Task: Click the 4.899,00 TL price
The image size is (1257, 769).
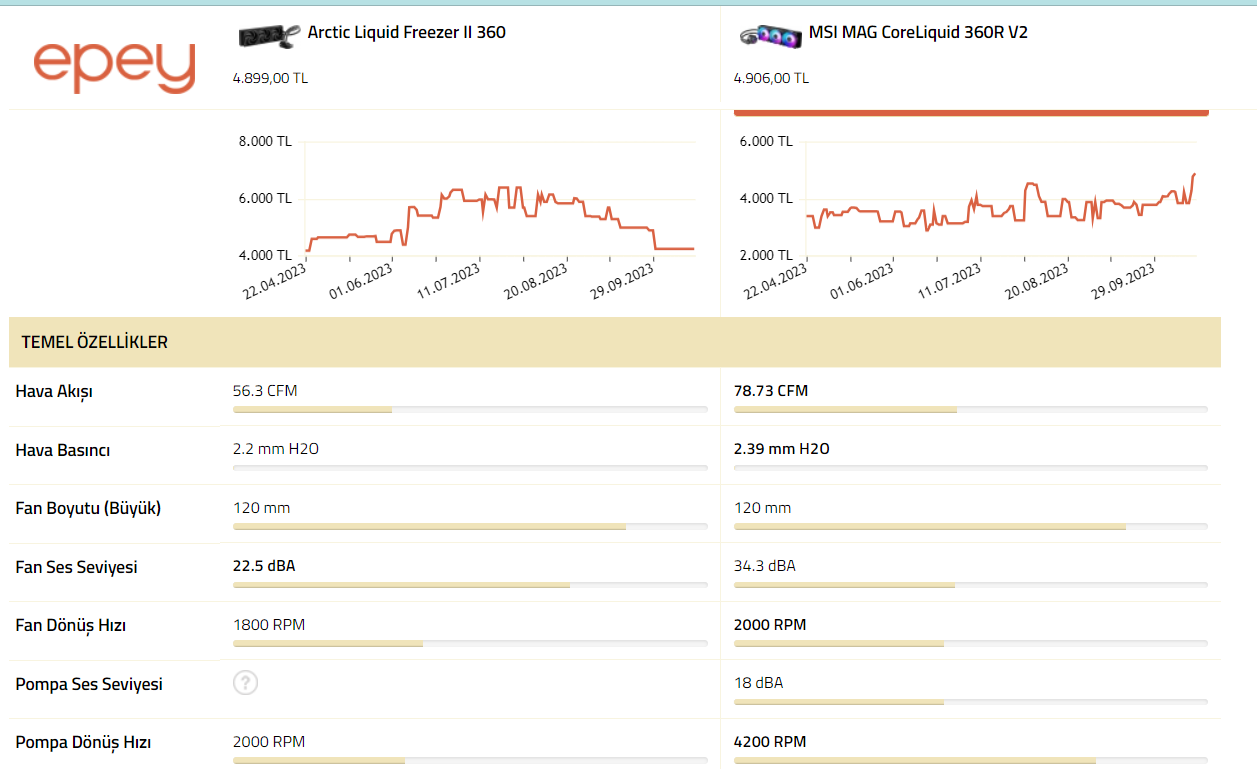Action: point(270,78)
